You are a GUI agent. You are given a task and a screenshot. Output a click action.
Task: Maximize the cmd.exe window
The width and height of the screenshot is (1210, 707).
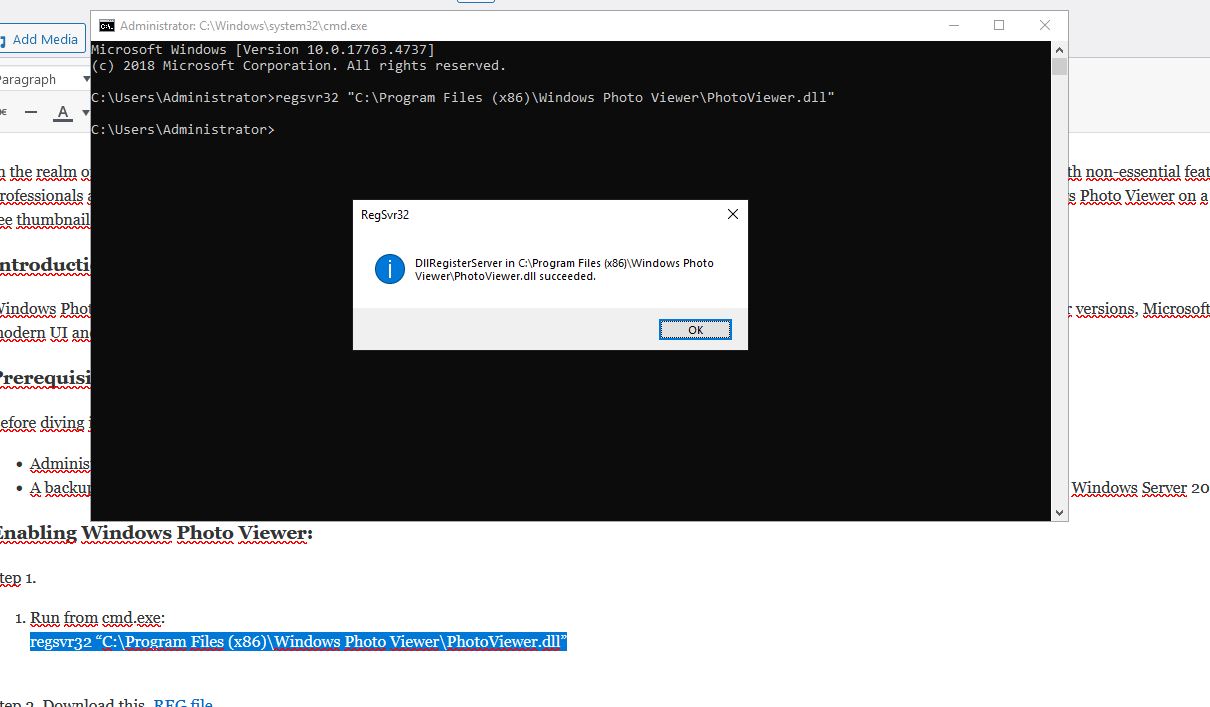(999, 26)
